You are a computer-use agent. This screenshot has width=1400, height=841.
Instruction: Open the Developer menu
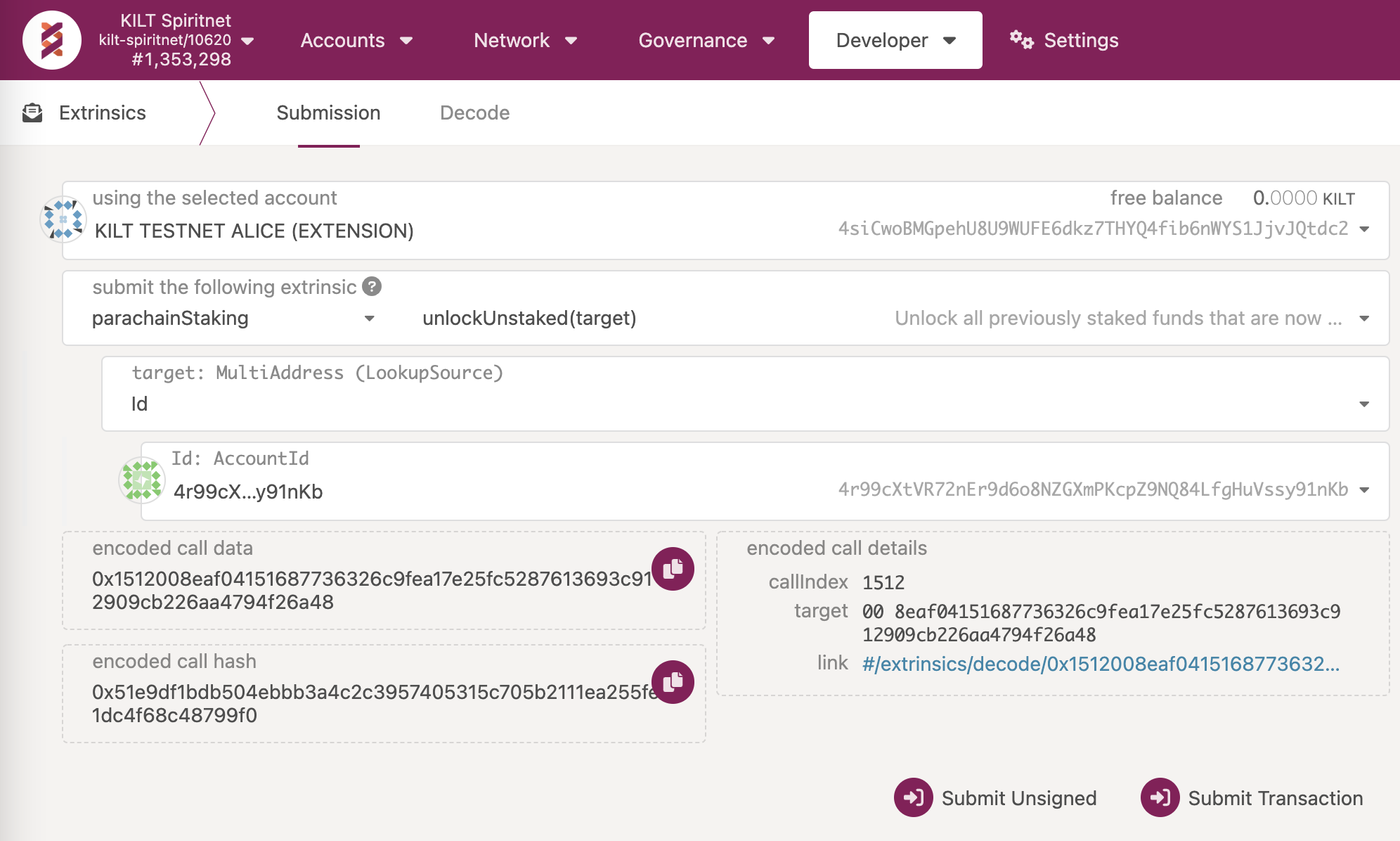895,40
